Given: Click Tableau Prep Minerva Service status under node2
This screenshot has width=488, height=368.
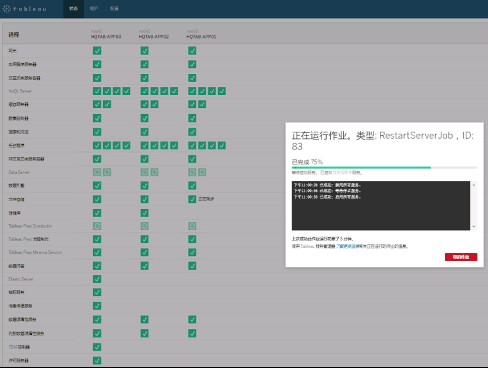Looking at the screenshot, I should coord(144,252).
